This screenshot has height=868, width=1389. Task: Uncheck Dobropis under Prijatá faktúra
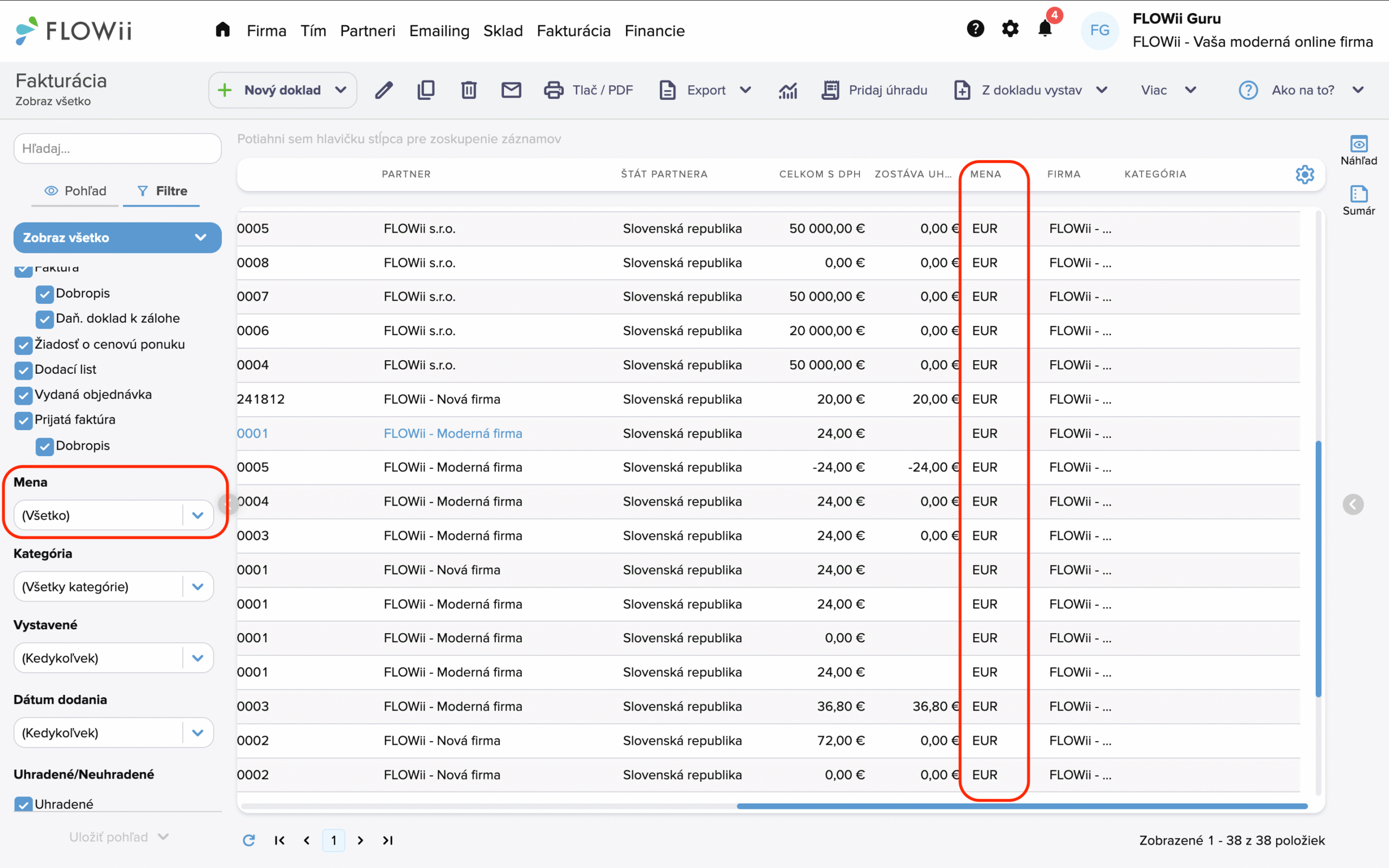[44, 446]
